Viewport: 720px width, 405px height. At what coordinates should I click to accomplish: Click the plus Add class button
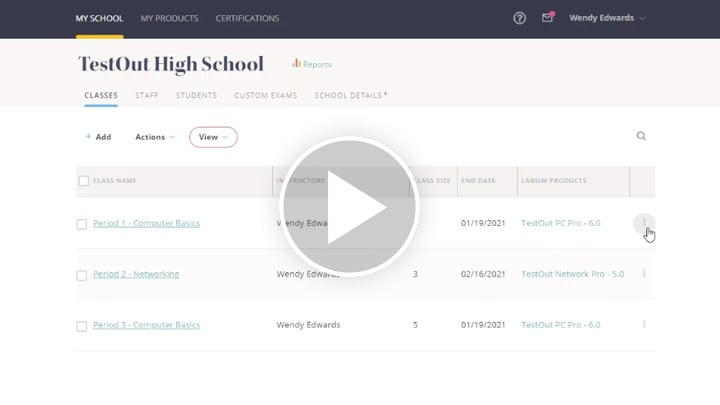[x=98, y=137]
